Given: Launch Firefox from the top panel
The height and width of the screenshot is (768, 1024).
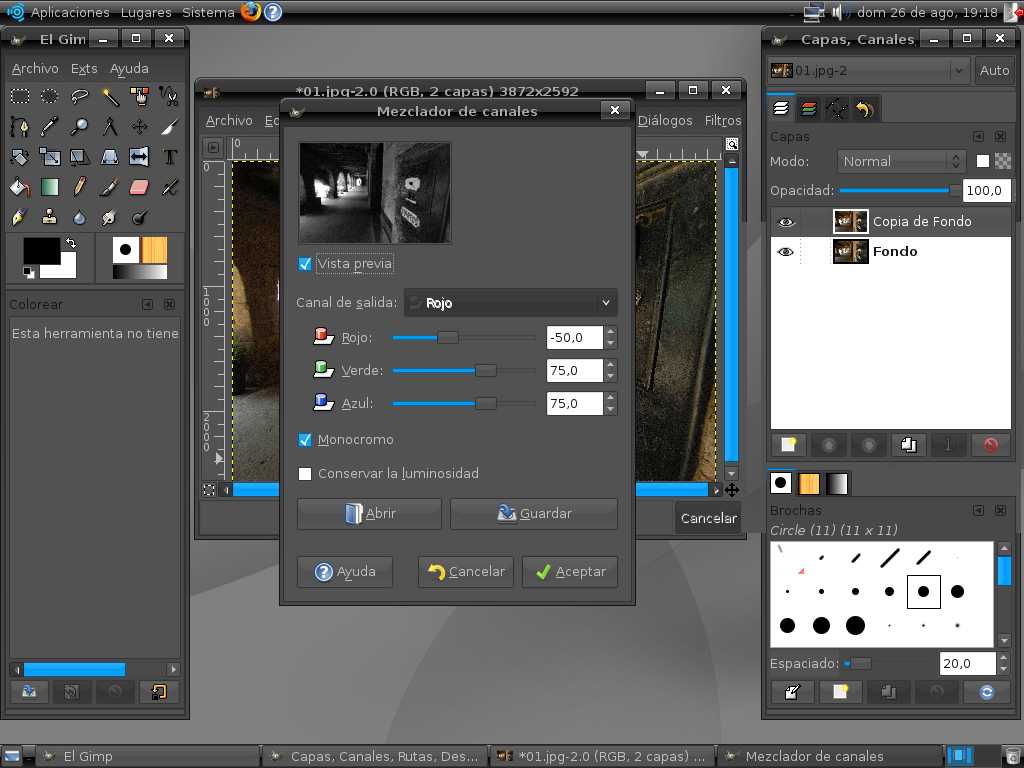Looking at the screenshot, I should tap(250, 12).
